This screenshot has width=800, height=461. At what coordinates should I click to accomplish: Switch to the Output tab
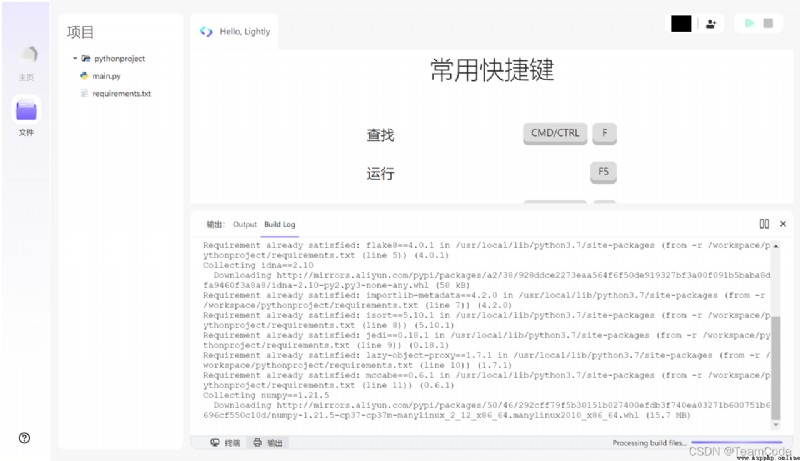coord(245,224)
